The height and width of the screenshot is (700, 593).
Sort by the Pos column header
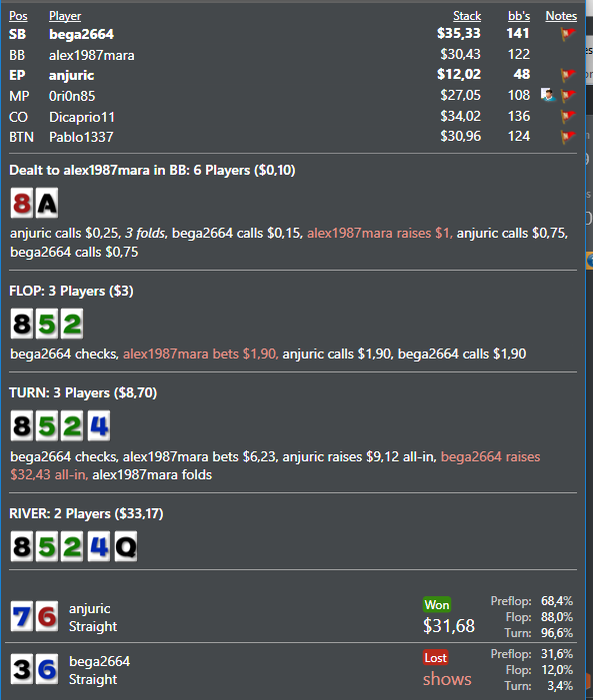(x=18, y=16)
